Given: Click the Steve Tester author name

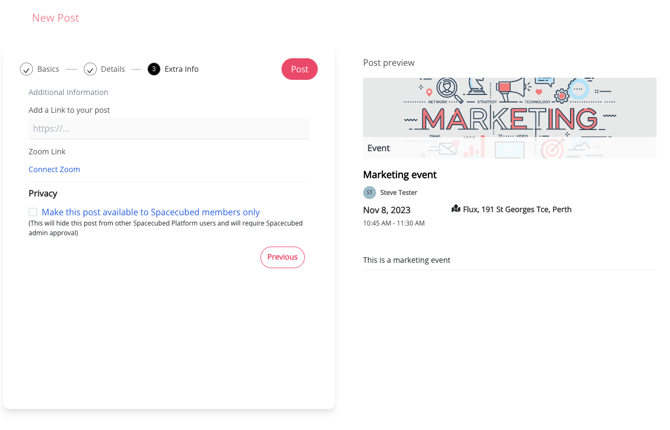Looking at the screenshot, I should coord(398,192).
